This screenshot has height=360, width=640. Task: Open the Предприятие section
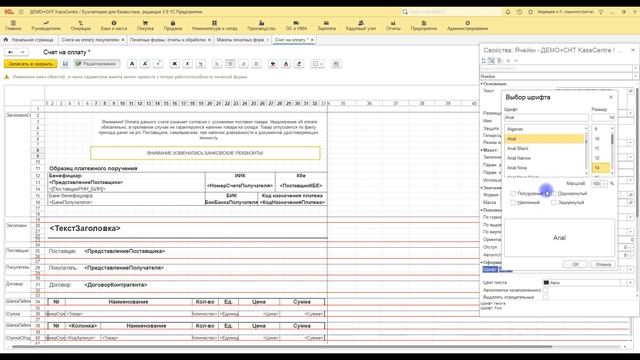click(x=424, y=25)
